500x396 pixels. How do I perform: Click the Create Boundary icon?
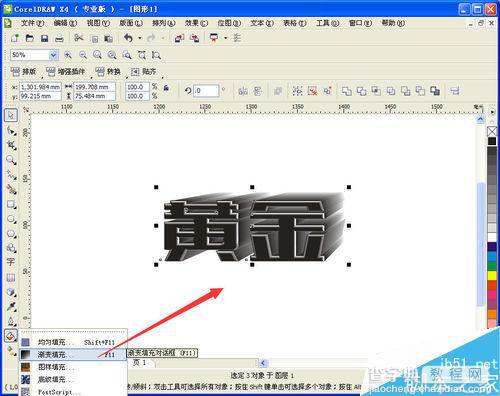[x=435, y=91]
